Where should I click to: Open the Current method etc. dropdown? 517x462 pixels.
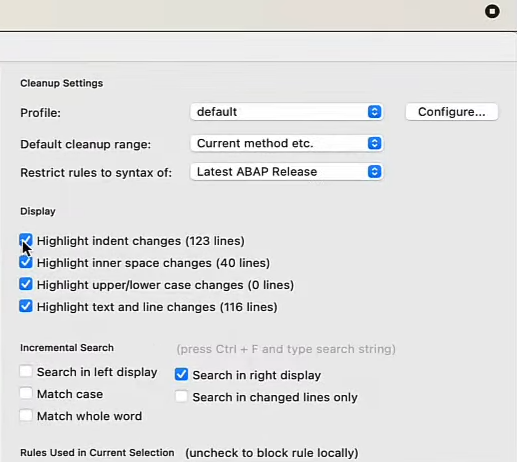click(286, 143)
